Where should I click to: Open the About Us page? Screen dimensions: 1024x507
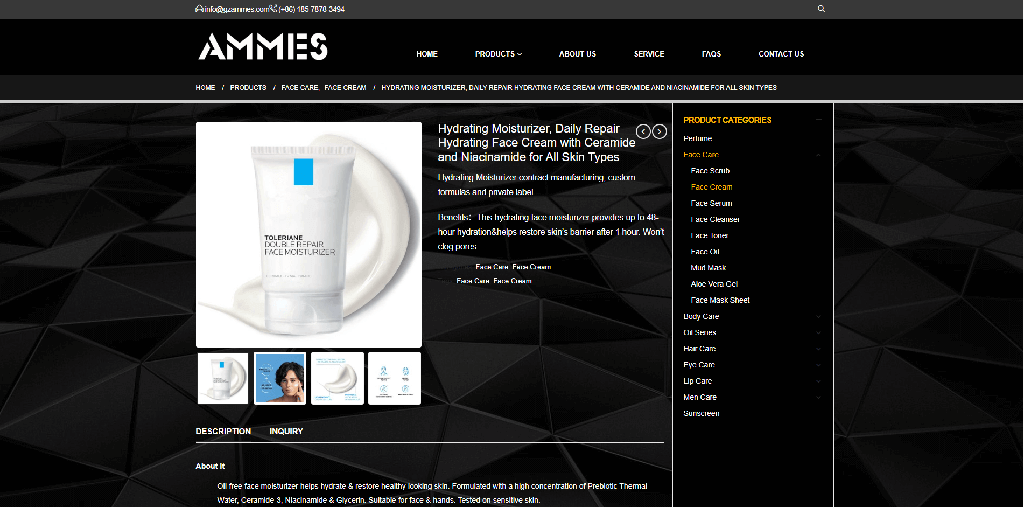click(577, 54)
